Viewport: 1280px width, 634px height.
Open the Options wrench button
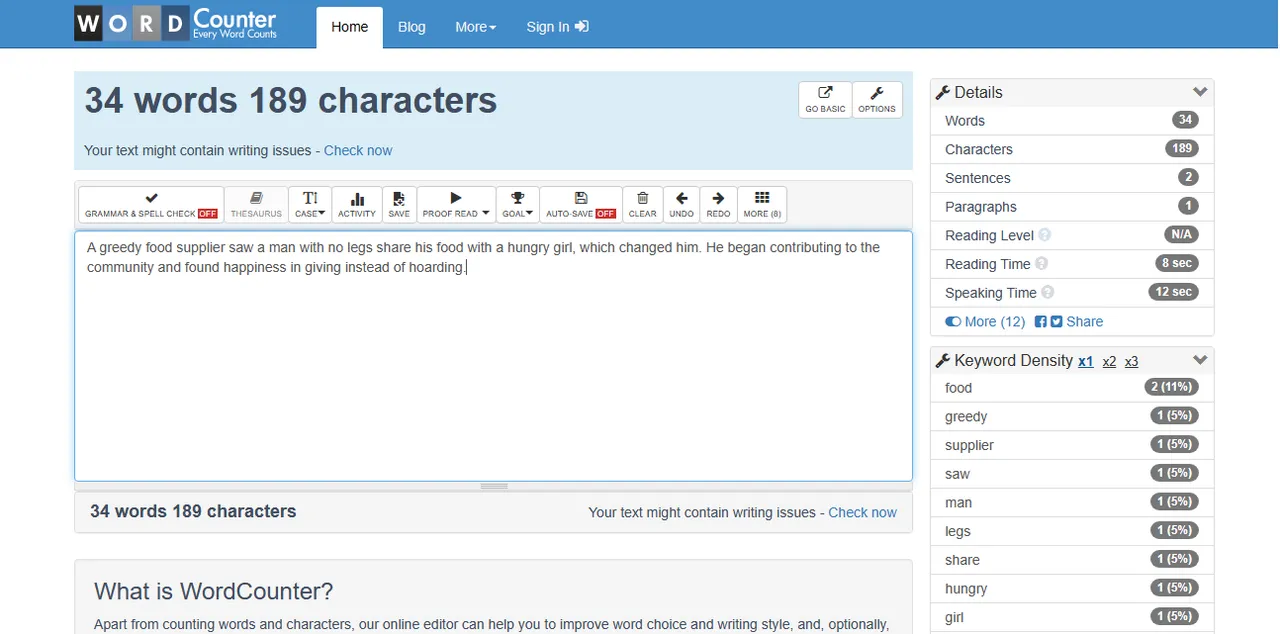click(877, 100)
